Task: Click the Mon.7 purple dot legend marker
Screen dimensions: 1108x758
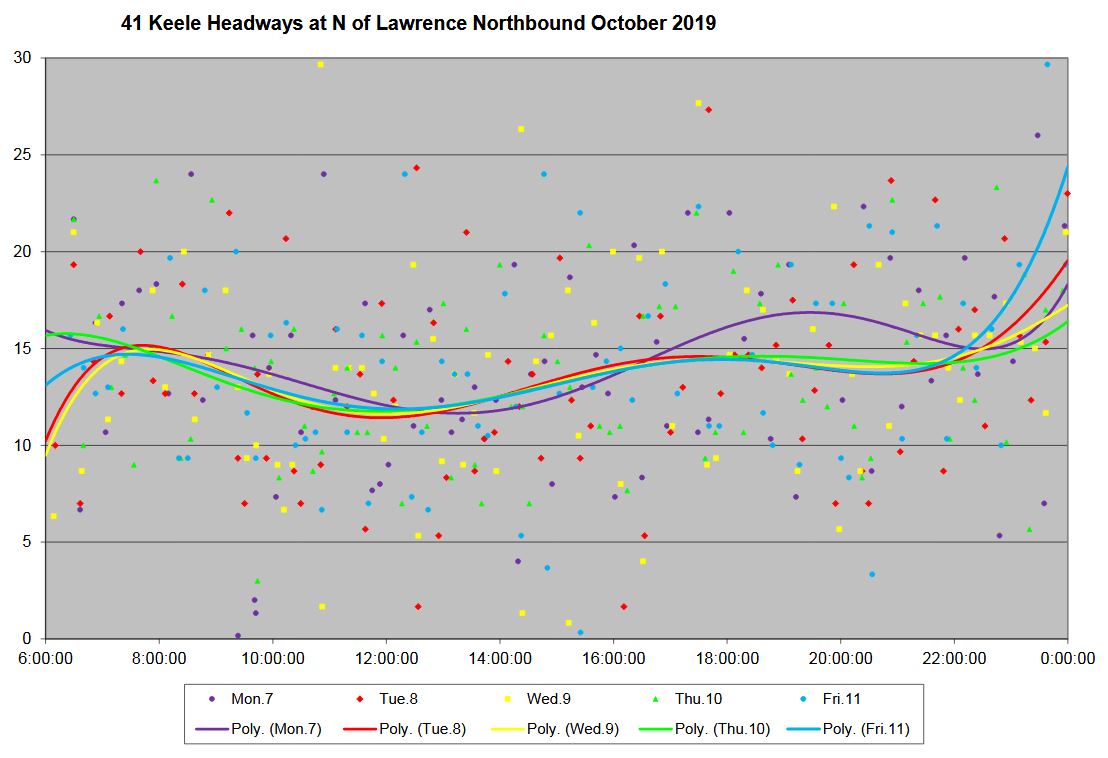Action: click(211, 700)
